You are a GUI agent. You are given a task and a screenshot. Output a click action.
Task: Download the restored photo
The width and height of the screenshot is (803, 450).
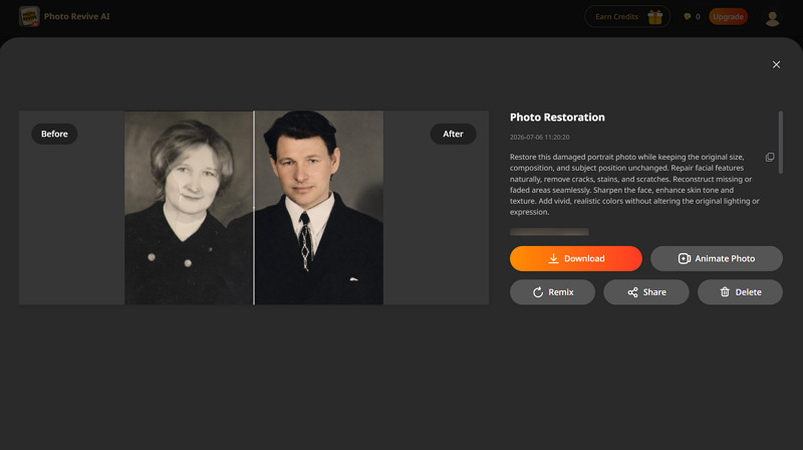[x=576, y=259]
